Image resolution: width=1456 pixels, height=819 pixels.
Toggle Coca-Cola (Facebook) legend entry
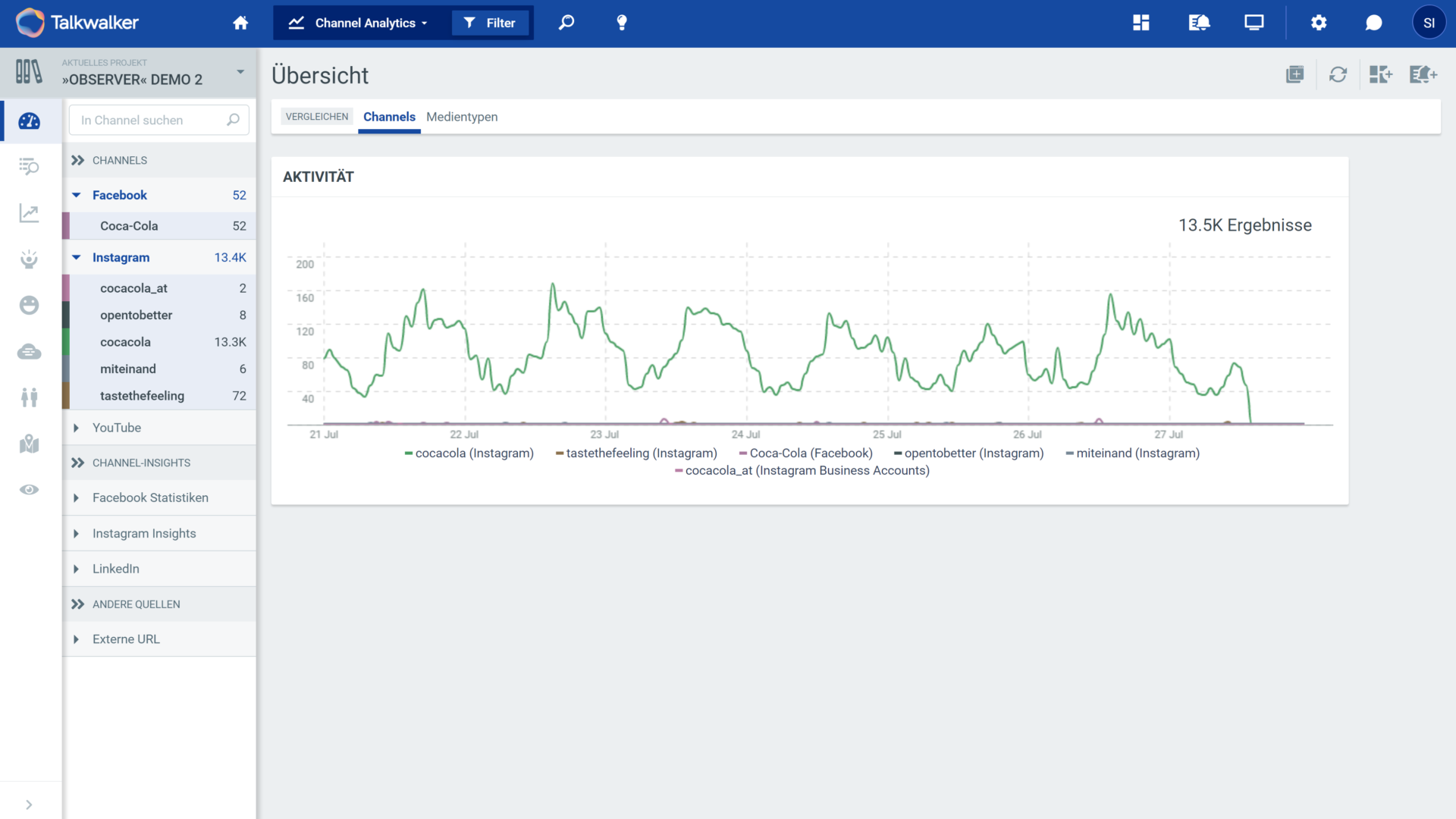pos(806,453)
